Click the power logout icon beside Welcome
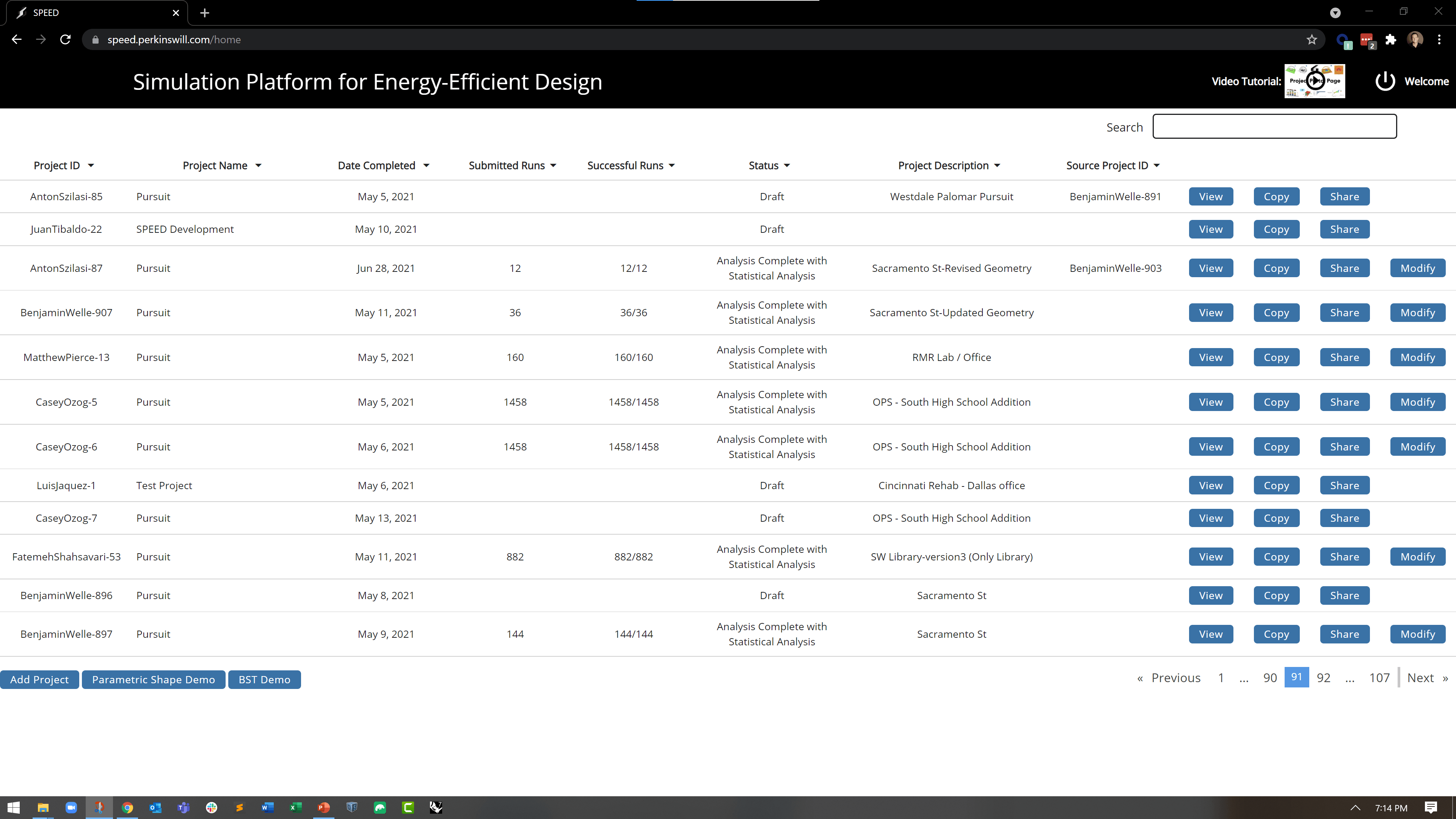 (x=1385, y=82)
